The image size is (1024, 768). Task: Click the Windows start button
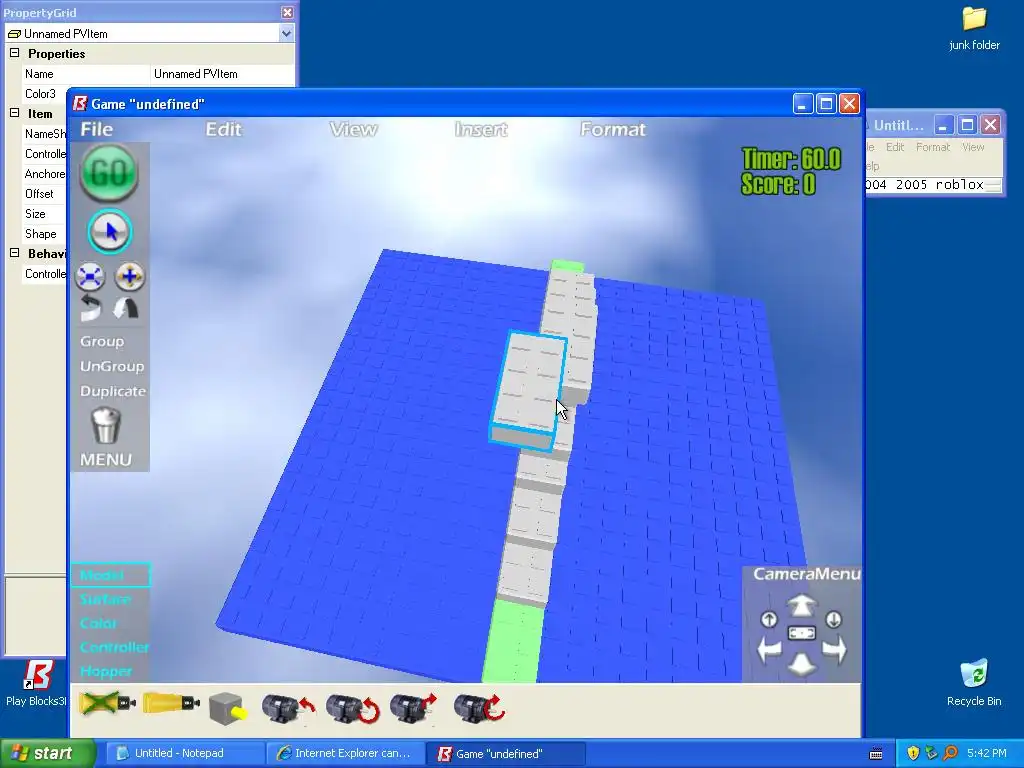pyautogui.click(x=47, y=753)
